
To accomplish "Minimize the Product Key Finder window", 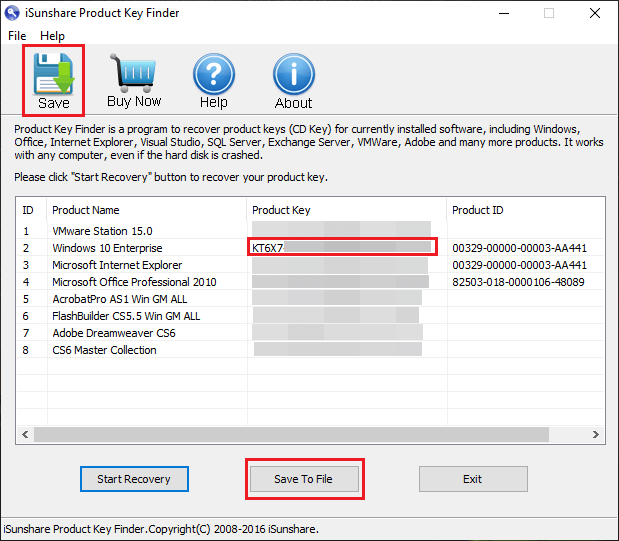I will tap(504, 13).
